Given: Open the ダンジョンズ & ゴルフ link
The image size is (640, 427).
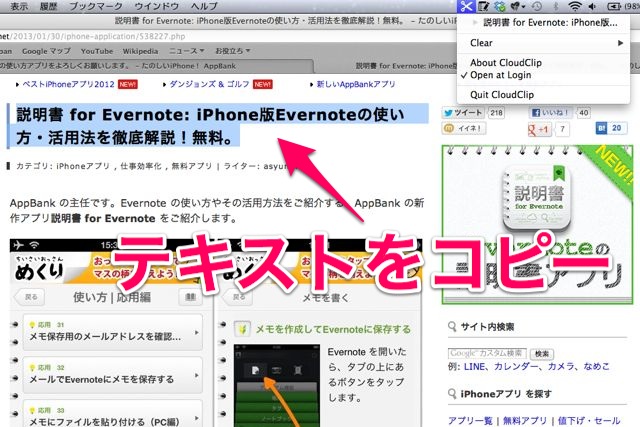Looking at the screenshot, I should tap(209, 84).
